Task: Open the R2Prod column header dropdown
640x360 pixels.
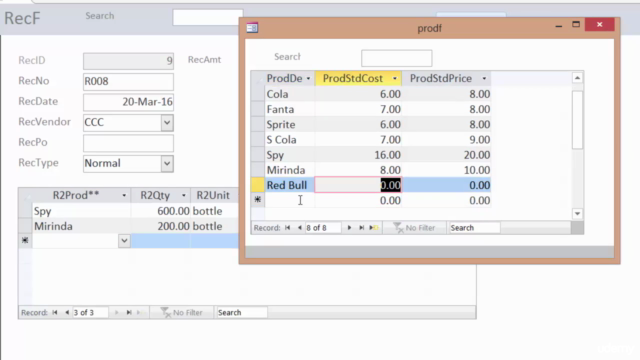Action: (x=124, y=196)
